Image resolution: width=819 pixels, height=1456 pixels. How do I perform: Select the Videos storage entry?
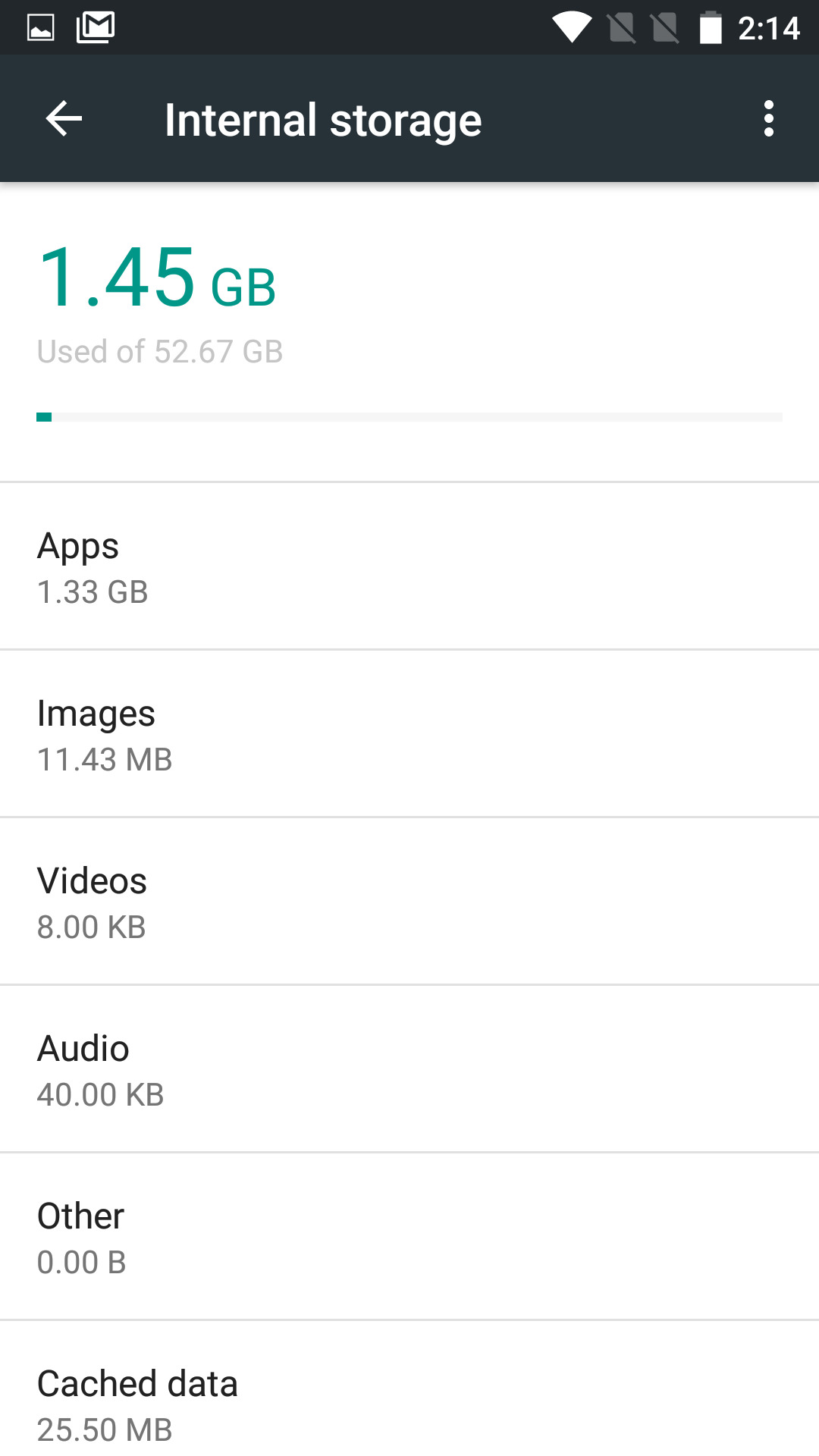click(409, 902)
